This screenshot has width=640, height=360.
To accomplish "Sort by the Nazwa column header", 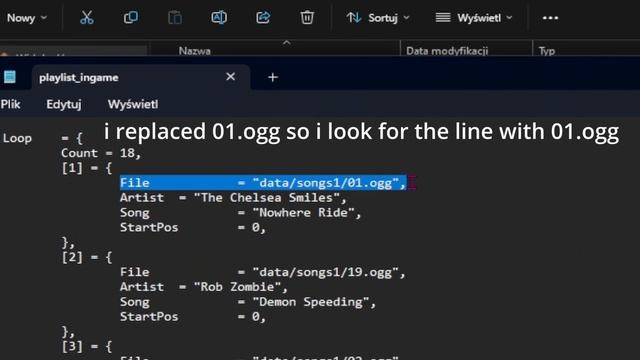I will (x=195, y=51).
